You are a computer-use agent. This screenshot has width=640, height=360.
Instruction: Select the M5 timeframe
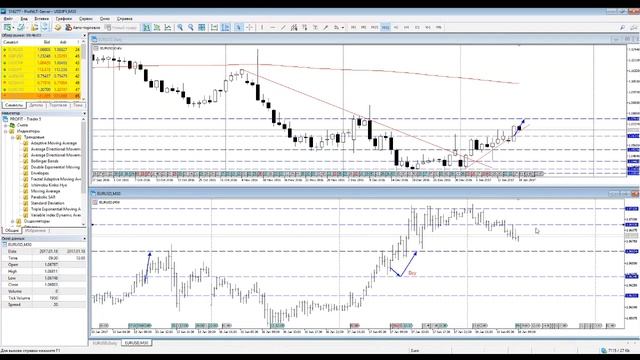tap(363, 27)
